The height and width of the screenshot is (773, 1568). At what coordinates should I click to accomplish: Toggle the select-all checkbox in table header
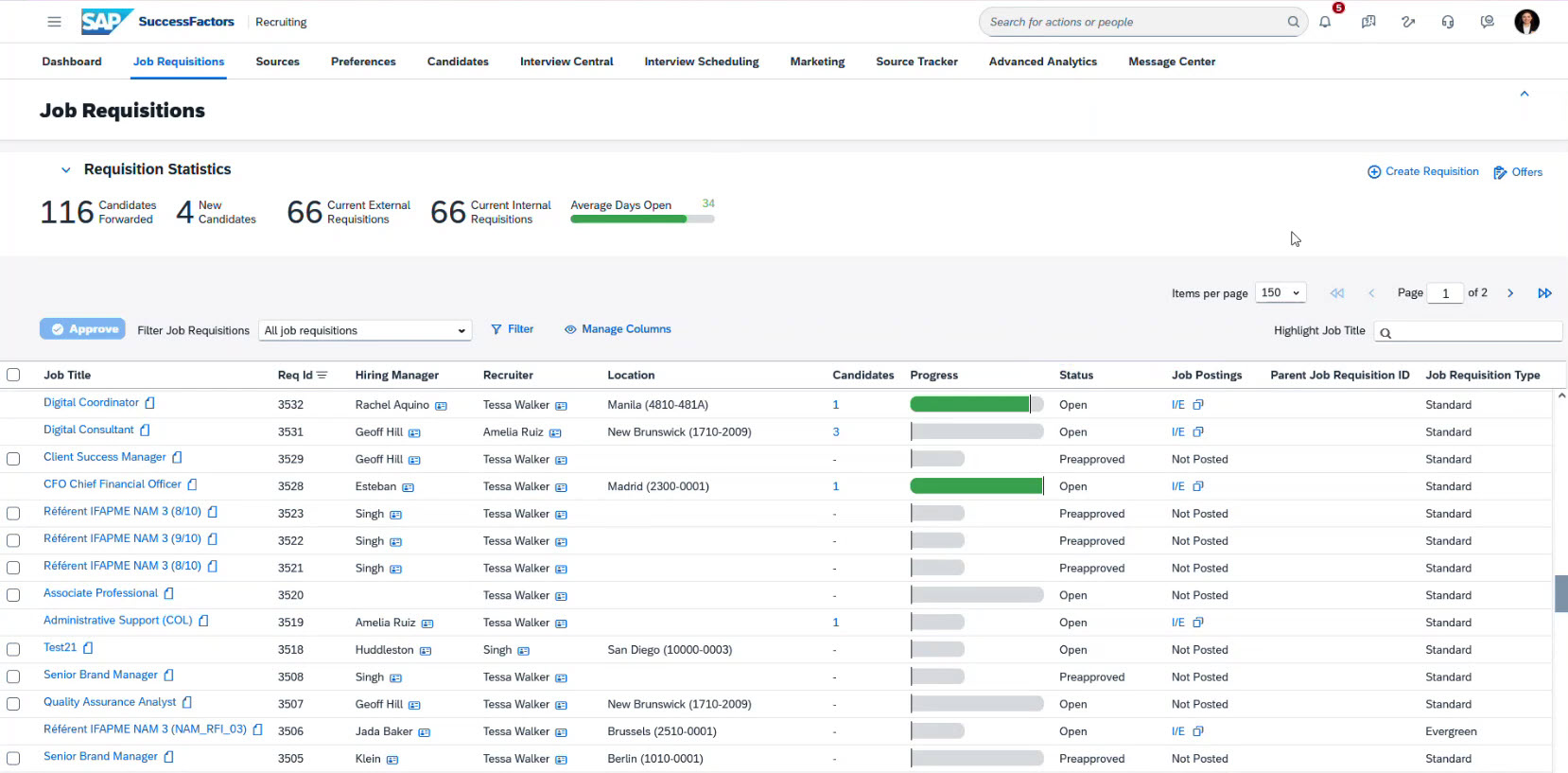(13, 375)
